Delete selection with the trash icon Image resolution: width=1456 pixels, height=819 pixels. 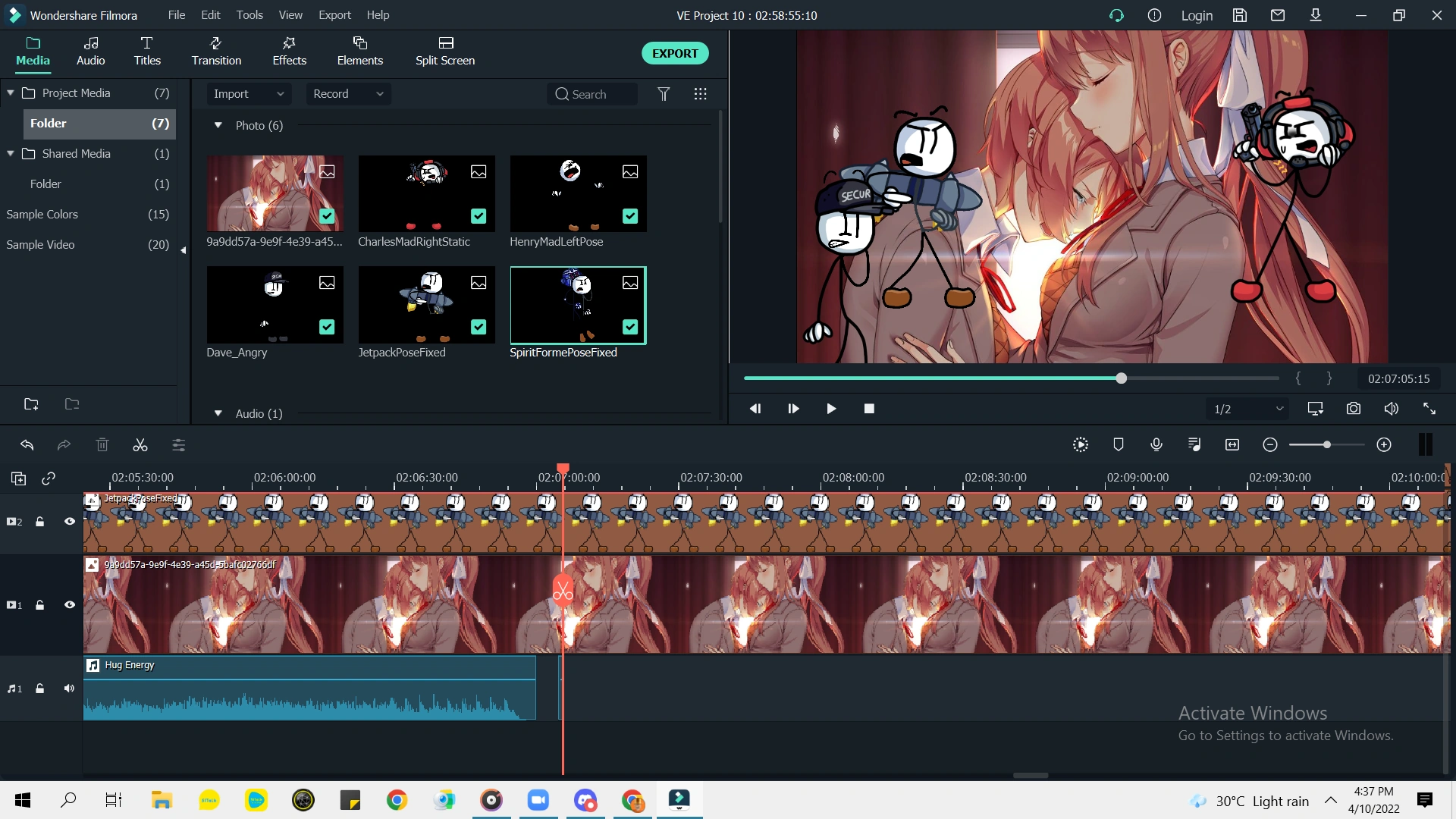click(x=102, y=445)
